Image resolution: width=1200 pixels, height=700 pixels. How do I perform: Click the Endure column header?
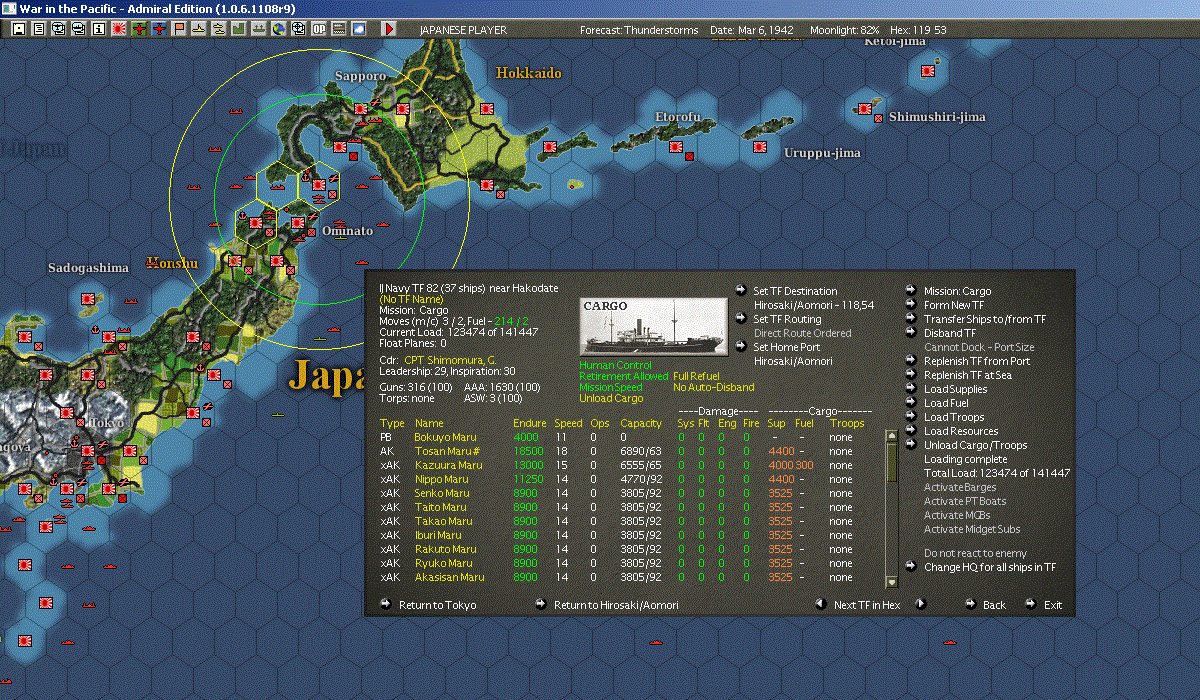[x=529, y=423]
